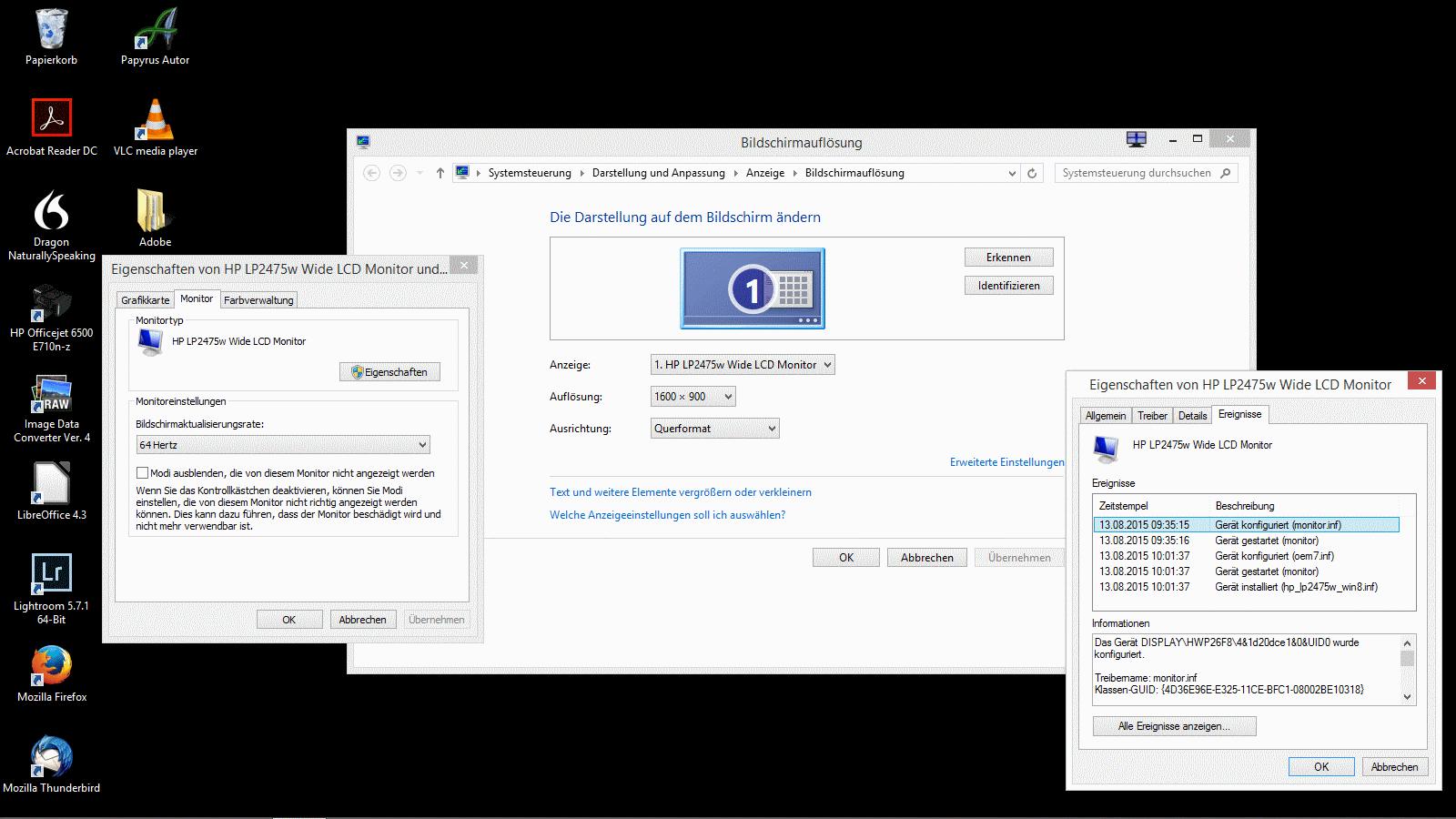
Task: Click the Systemsteuerung durchsuchen search field
Action: coord(1137,173)
